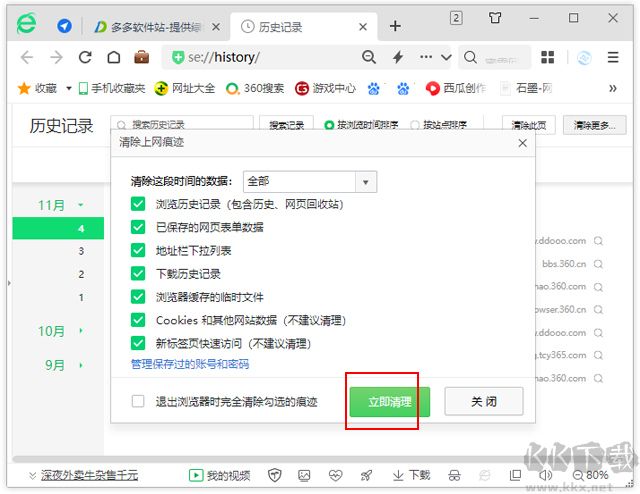The height and width of the screenshot is (494, 640).
Task: Click the 清除此页 button
Action: [529, 125]
